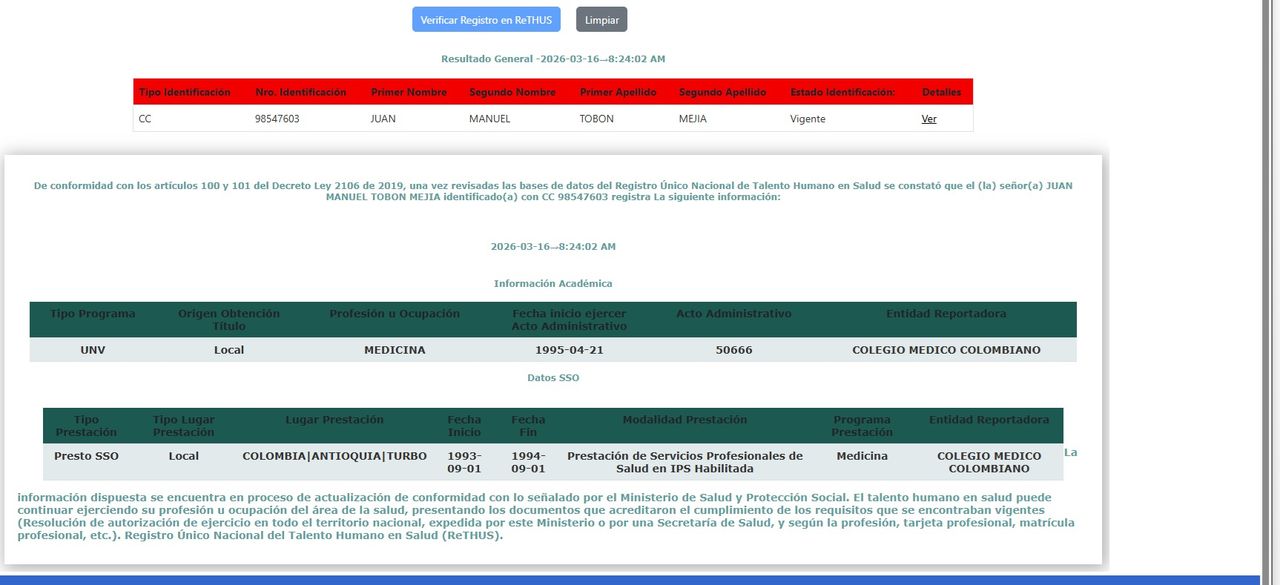Viewport: 1280px width, 585px height.
Task: Click the identification number 98547603 cell
Action: [277, 119]
